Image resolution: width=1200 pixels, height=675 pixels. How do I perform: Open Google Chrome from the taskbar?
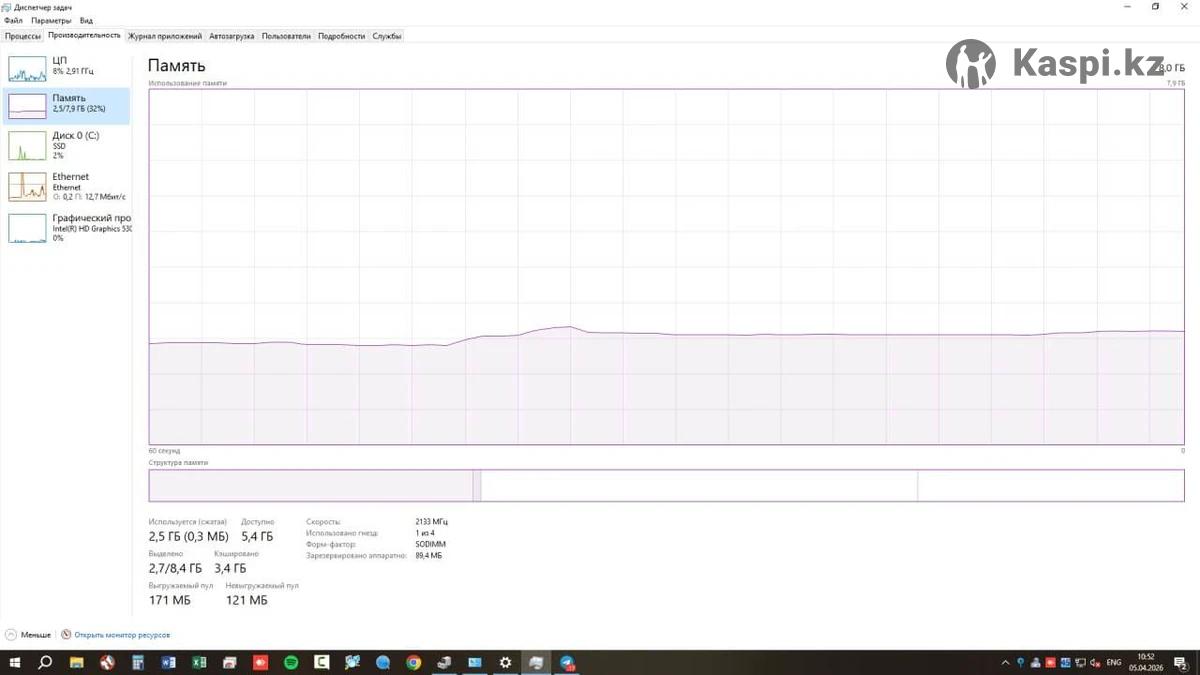(413, 662)
